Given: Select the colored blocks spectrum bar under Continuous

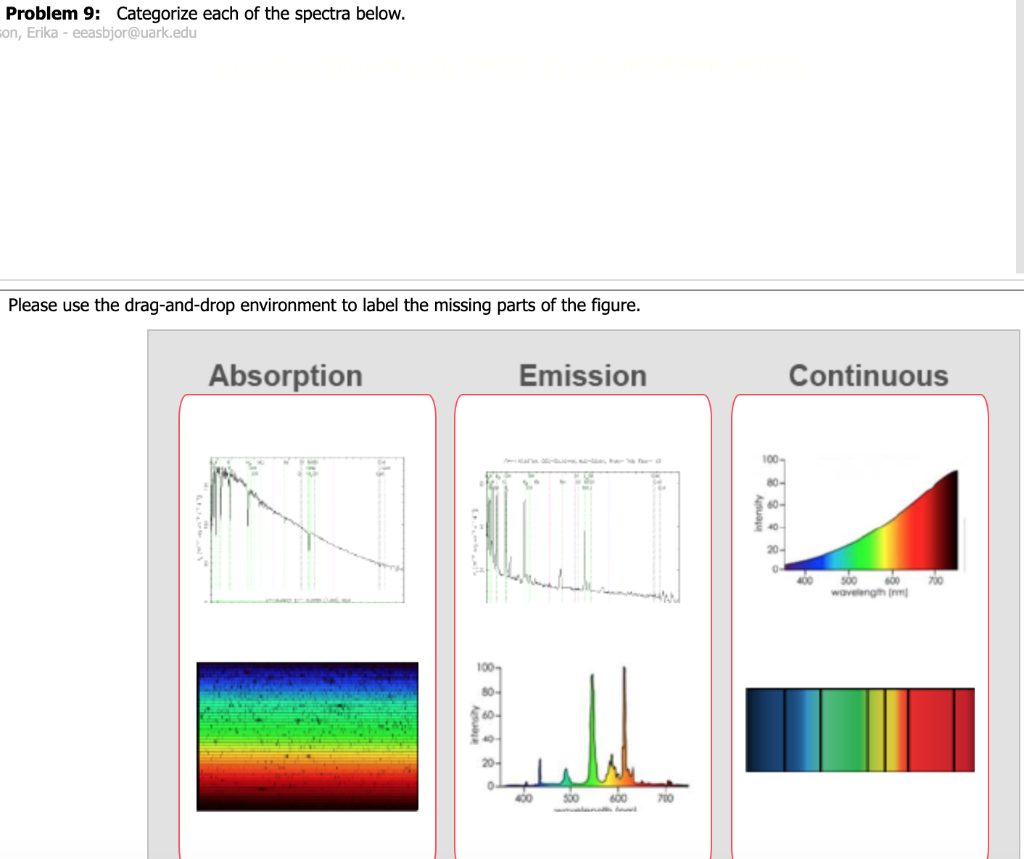Looking at the screenshot, I should click(859, 729).
